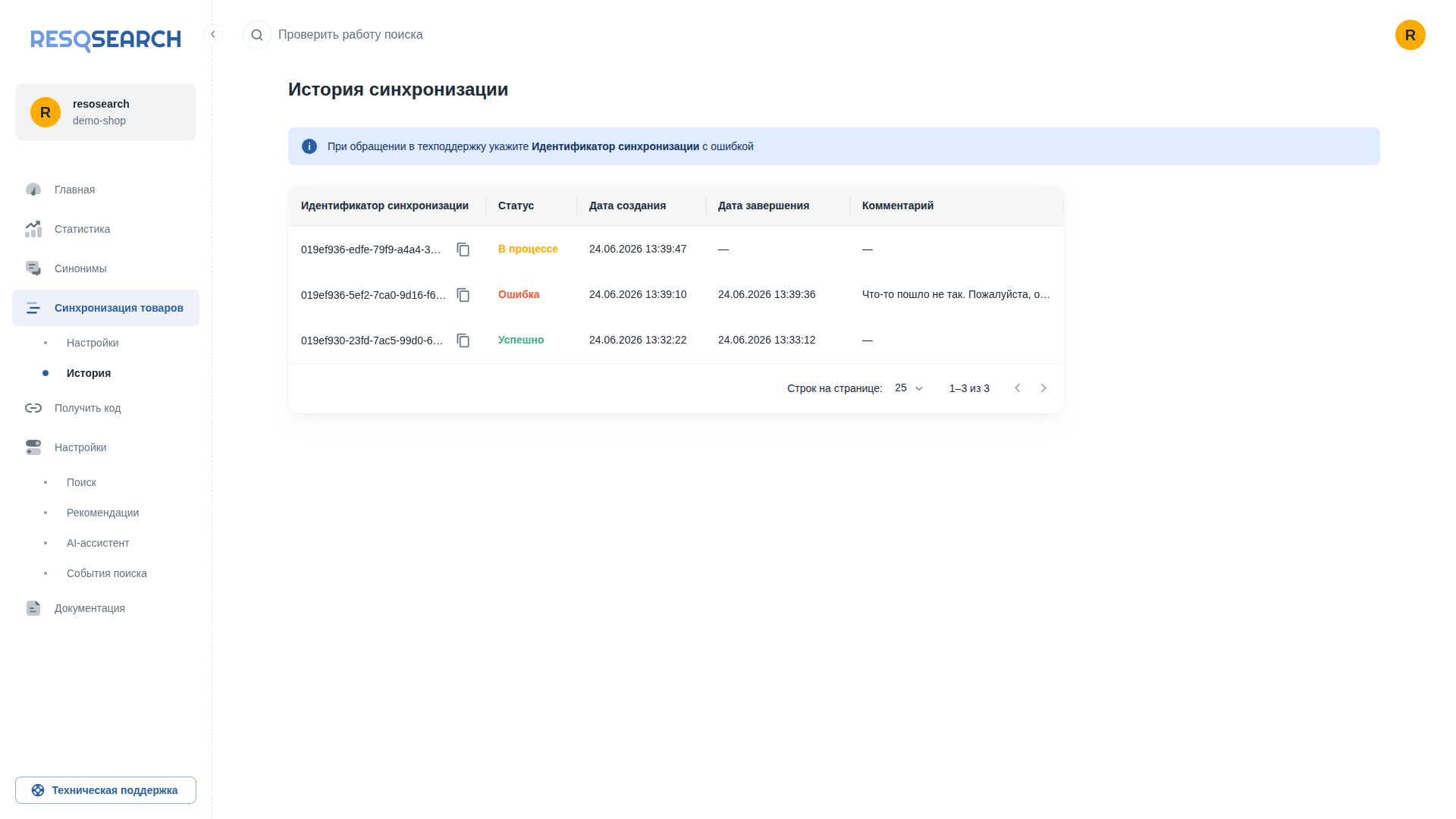Go to Главная in the sidebar
This screenshot has height=819, width=1456.
(x=105, y=190)
